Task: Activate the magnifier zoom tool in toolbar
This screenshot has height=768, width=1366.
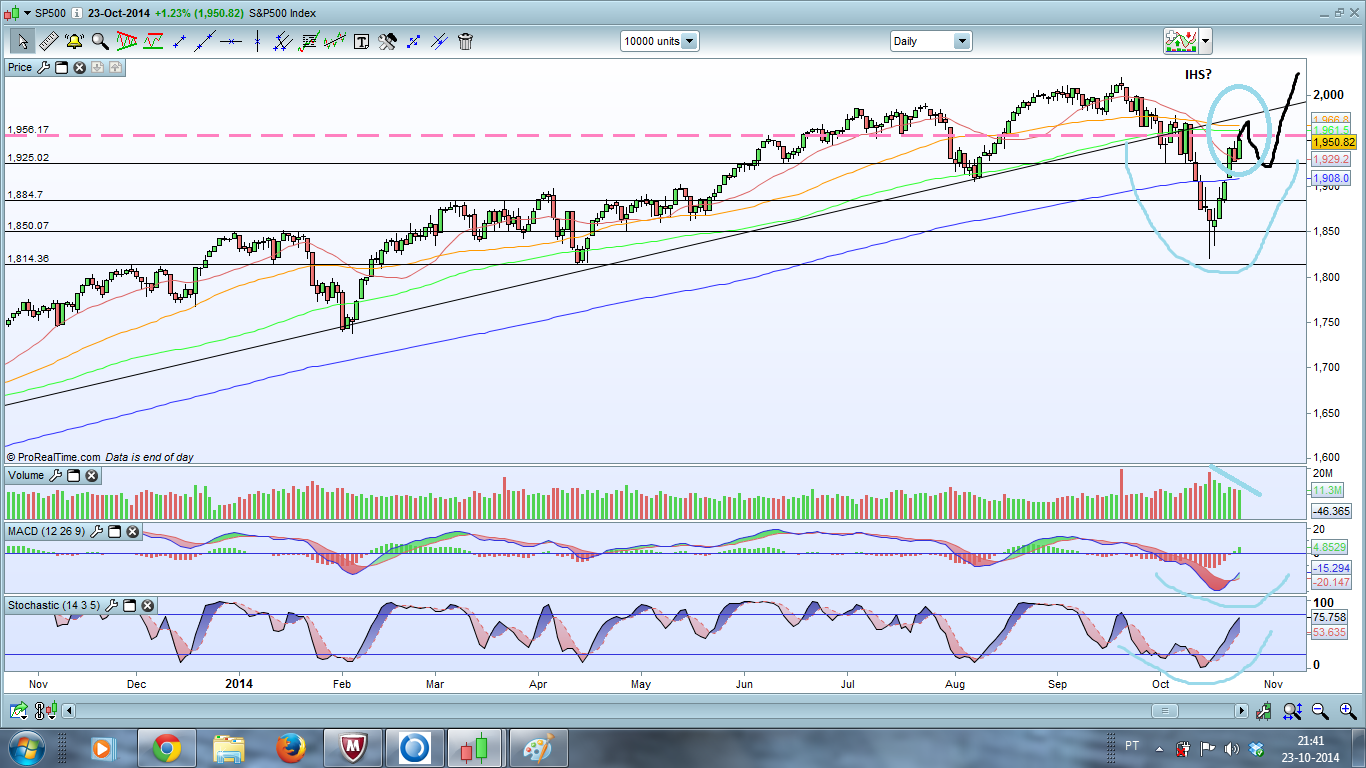Action: pyautogui.click(x=100, y=41)
